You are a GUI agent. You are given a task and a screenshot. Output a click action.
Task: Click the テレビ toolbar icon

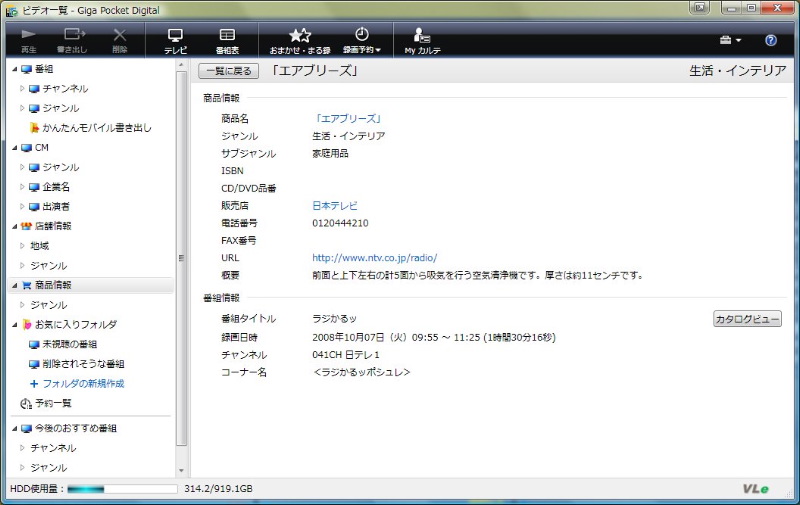pyautogui.click(x=175, y=39)
